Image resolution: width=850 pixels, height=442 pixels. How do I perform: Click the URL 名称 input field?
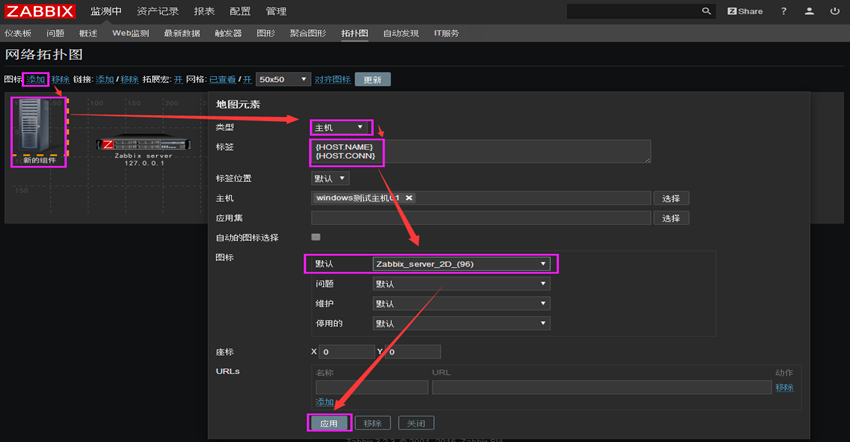coord(372,387)
